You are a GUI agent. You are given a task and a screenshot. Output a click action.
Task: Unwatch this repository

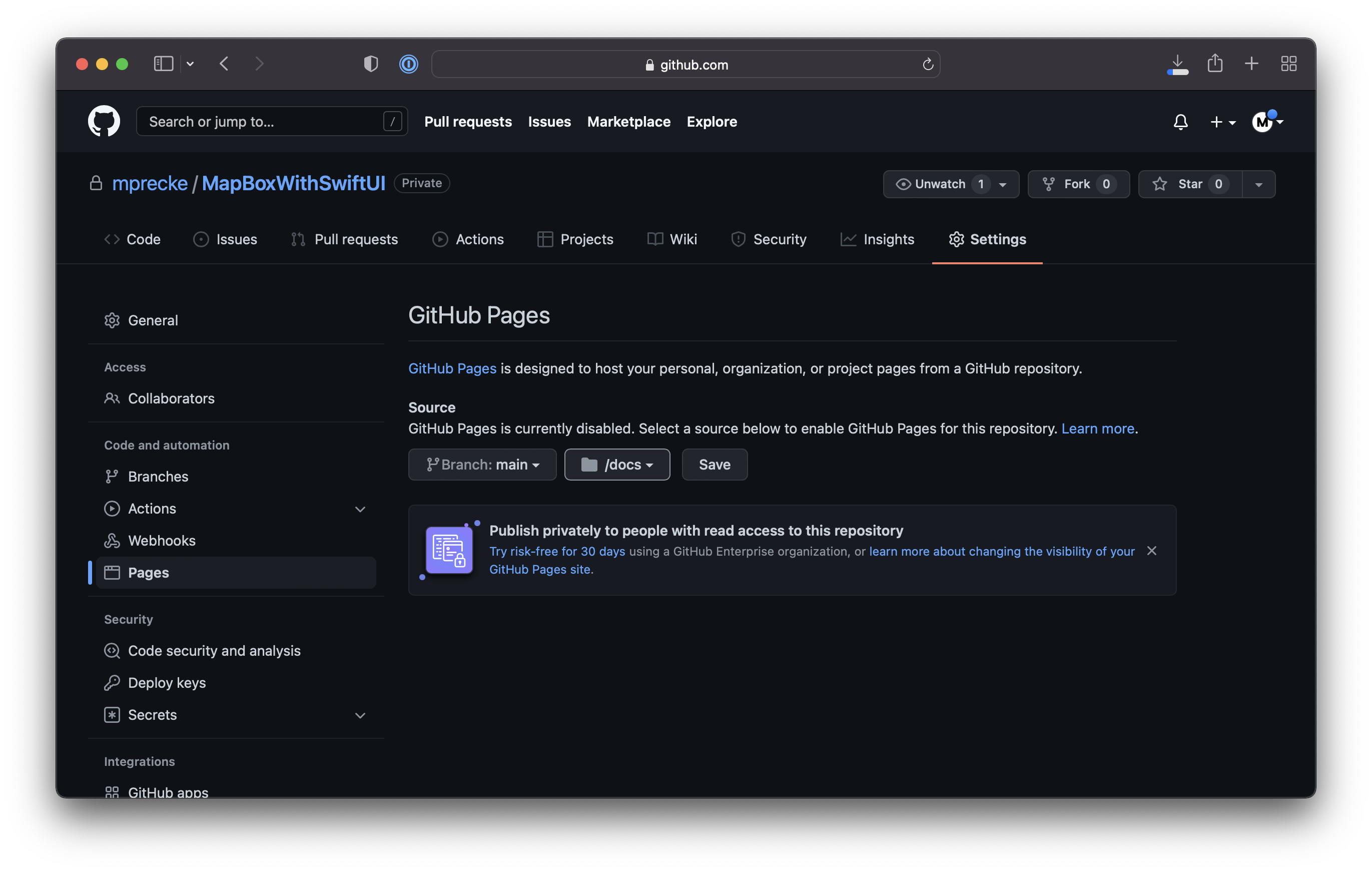click(940, 184)
